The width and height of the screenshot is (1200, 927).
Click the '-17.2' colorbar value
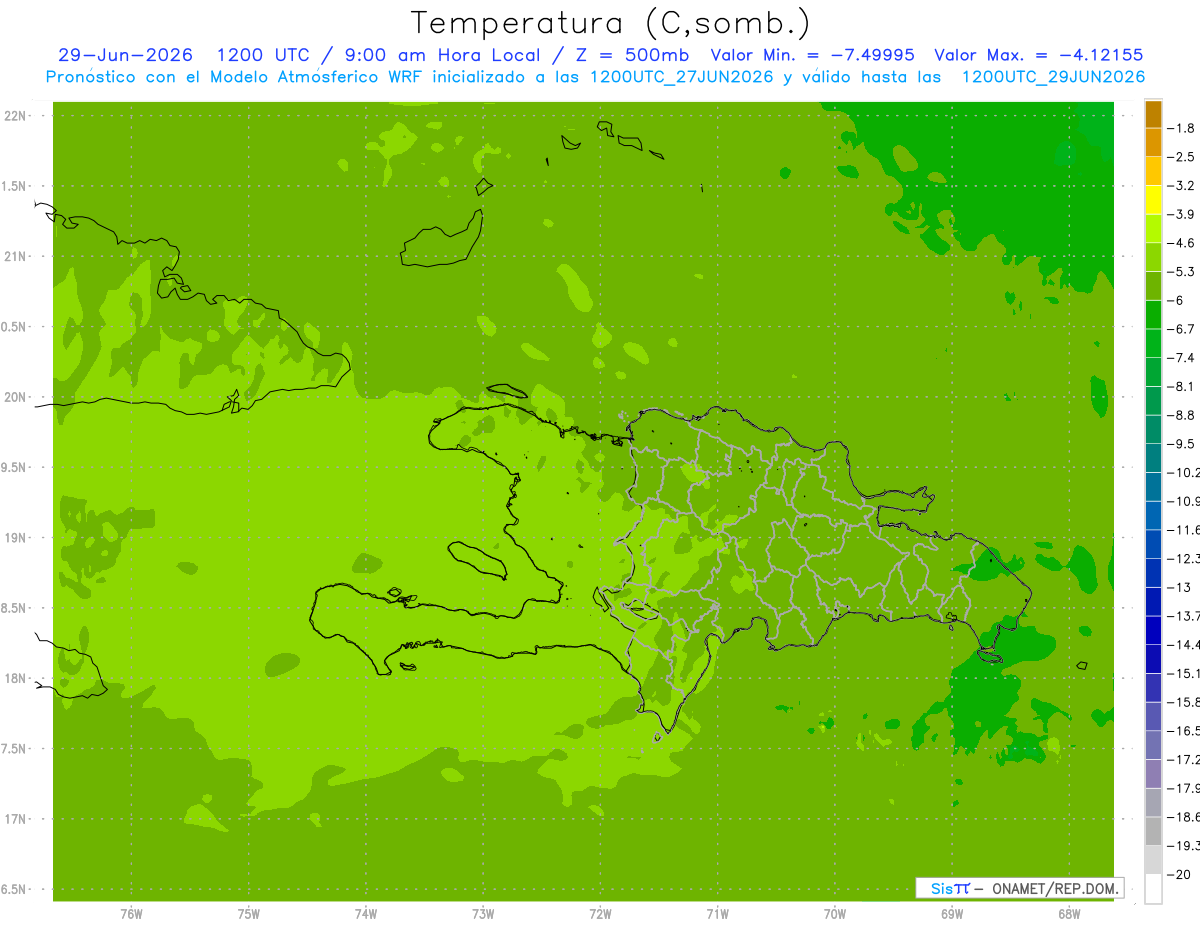click(x=1183, y=759)
